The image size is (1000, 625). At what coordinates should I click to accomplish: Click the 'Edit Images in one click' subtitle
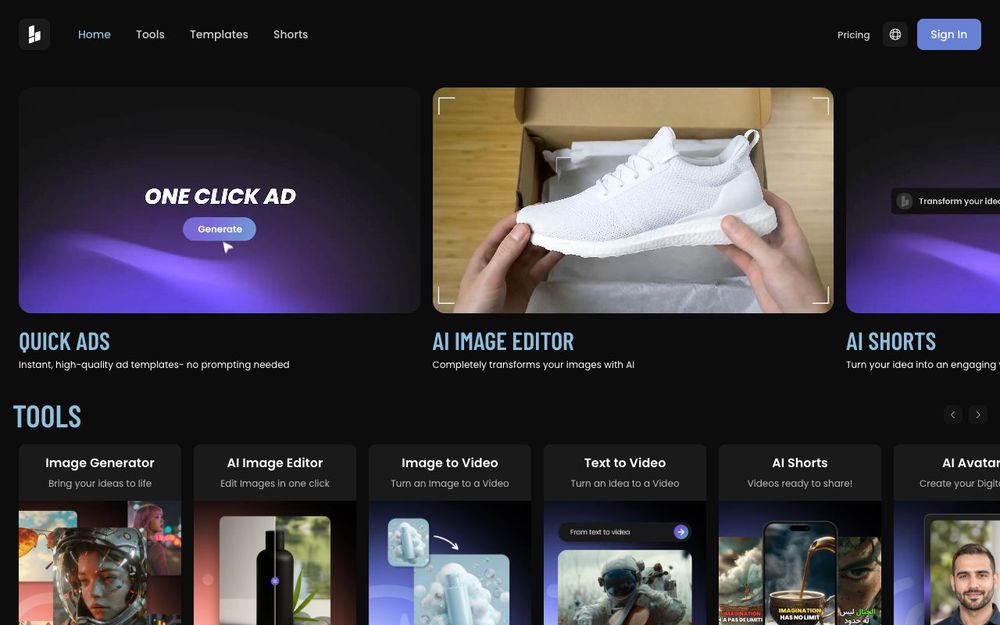tap(275, 483)
